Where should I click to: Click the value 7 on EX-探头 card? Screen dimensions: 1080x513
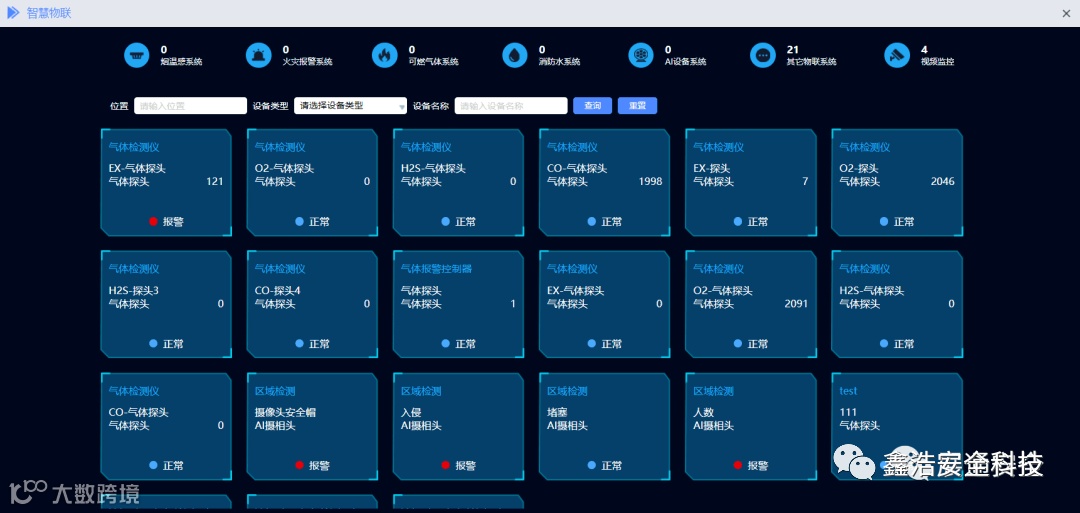click(805, 182)
